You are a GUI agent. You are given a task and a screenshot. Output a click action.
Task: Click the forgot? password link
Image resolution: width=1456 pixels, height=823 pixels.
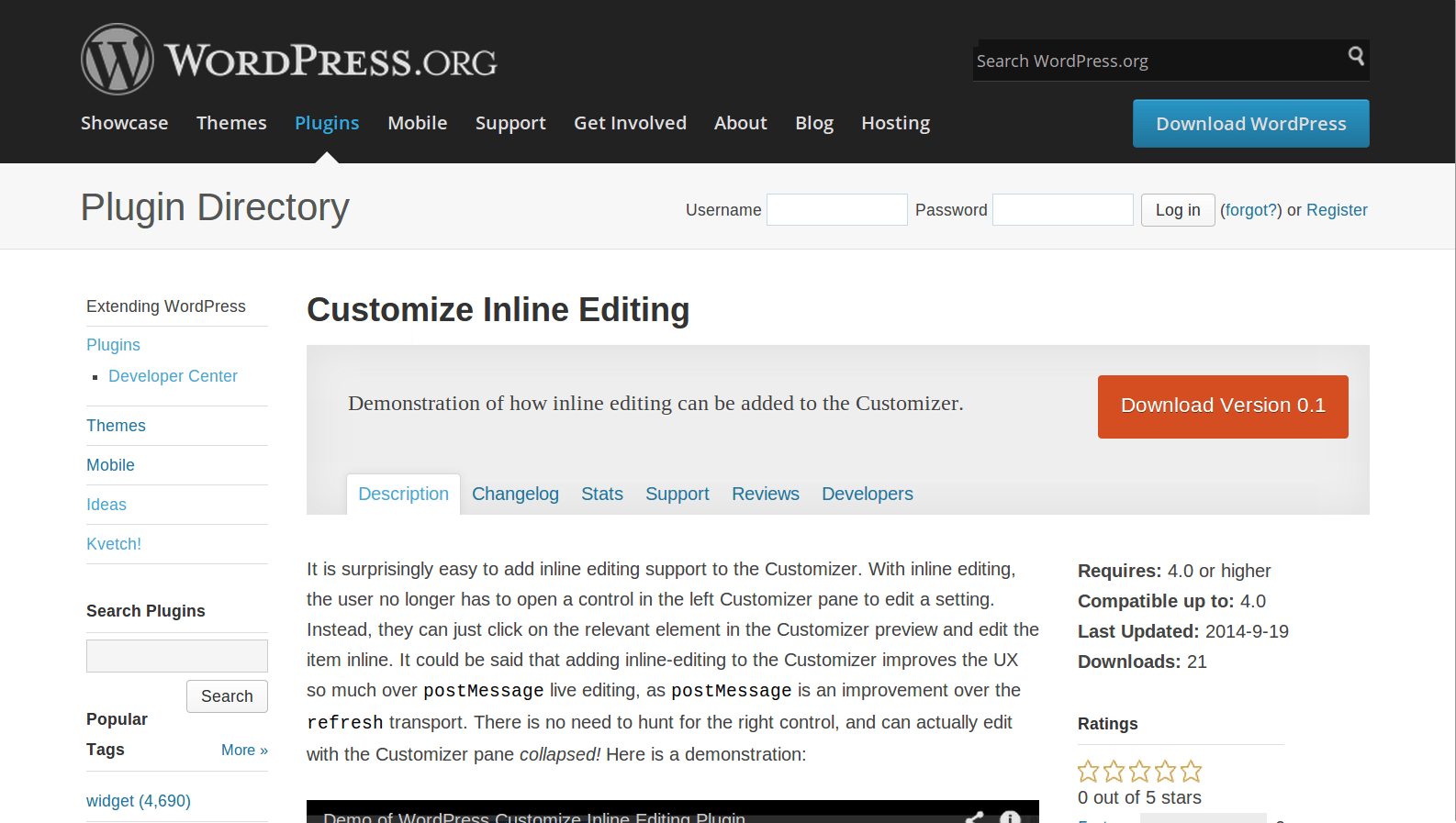point(1251,210)
